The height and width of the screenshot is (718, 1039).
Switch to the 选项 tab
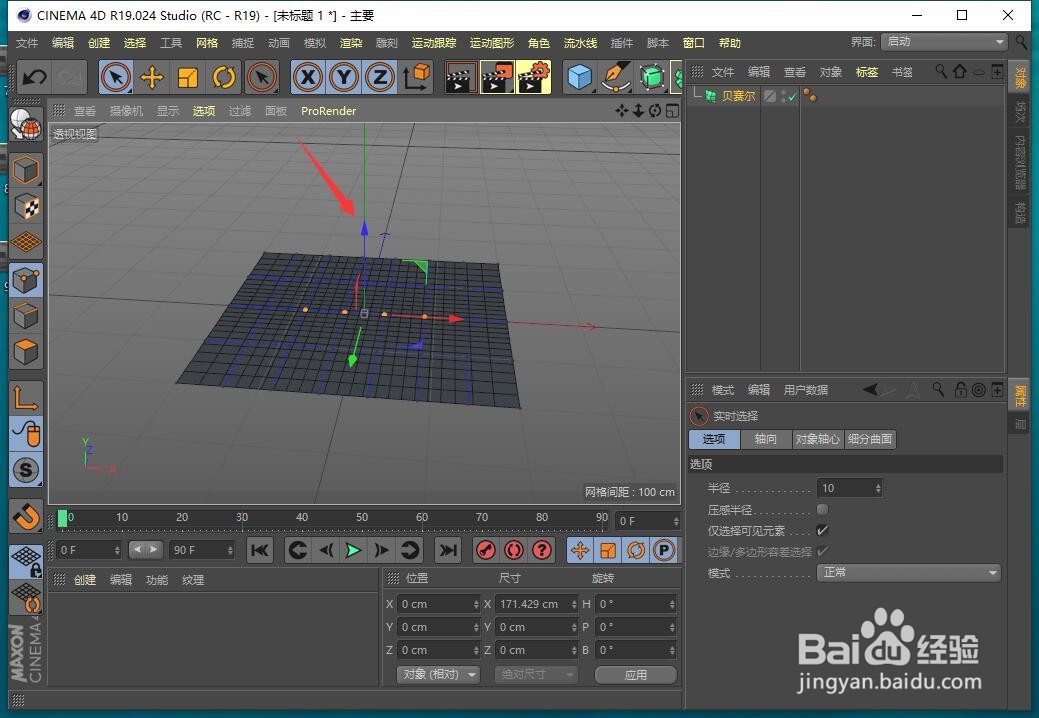[x=714, y=439]
